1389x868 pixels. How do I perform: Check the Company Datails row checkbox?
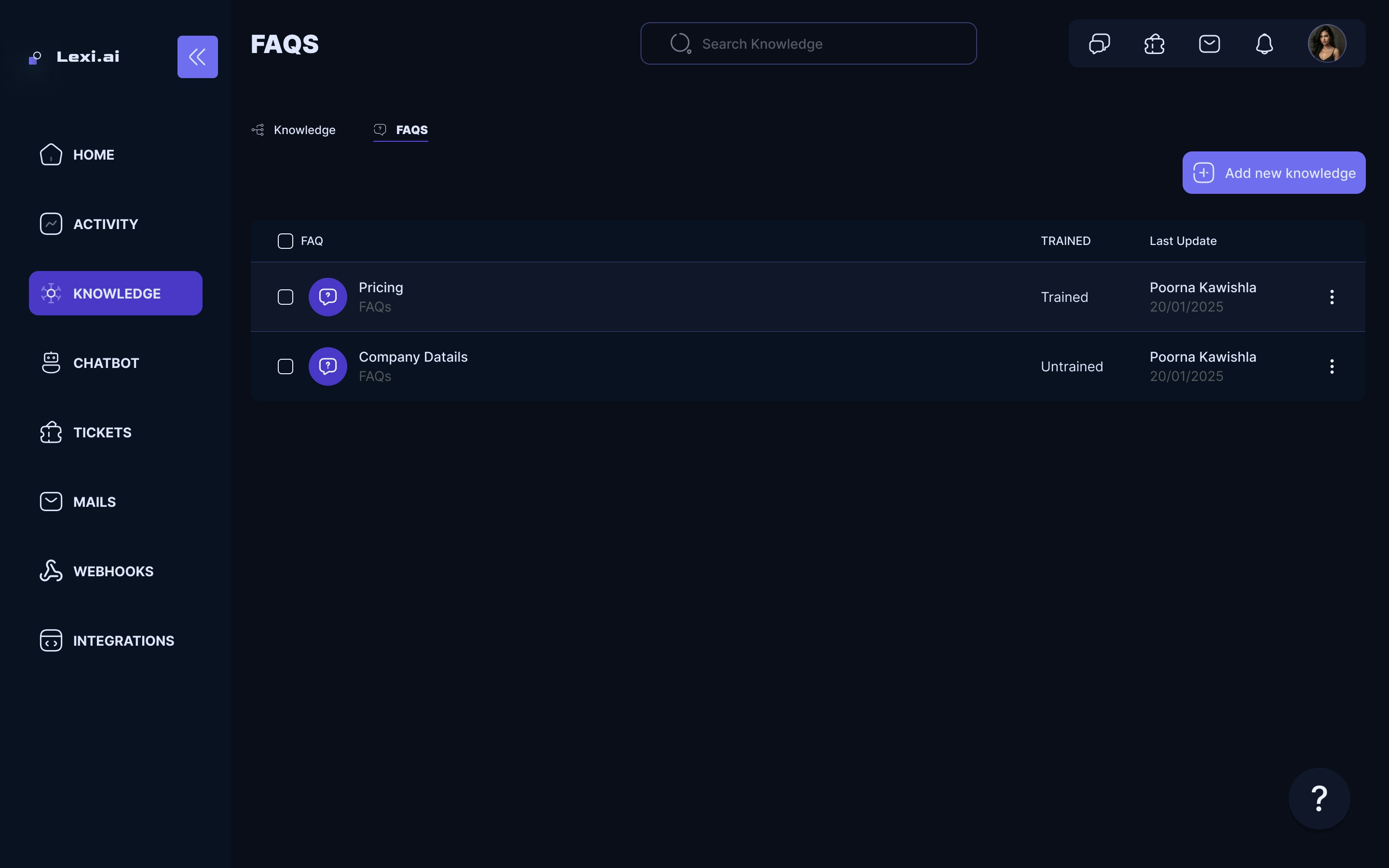285,366
